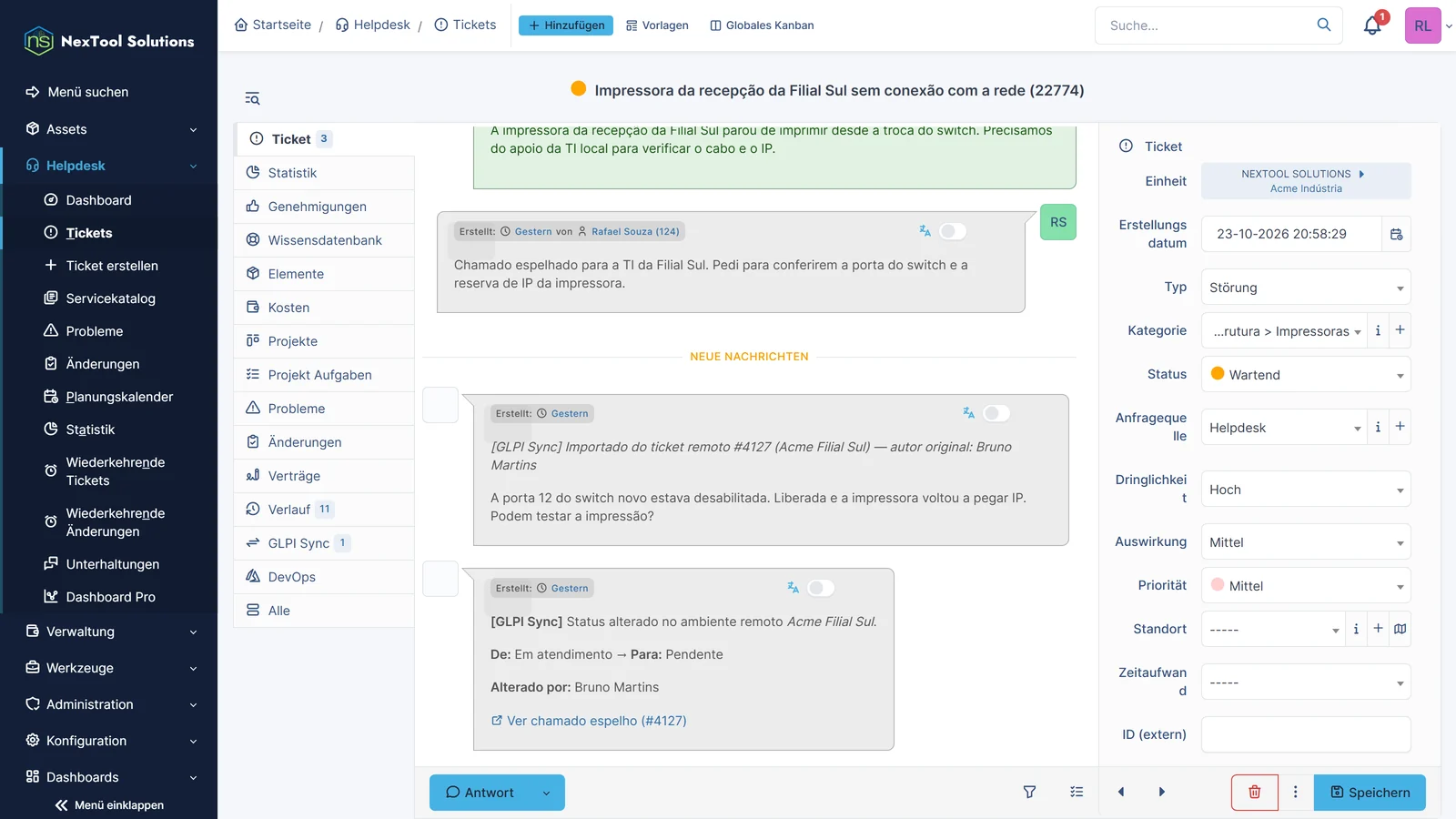Click the RS user avatar badge
The height and width of the screenshot is (819, 1456).
tap(1058, 222)
